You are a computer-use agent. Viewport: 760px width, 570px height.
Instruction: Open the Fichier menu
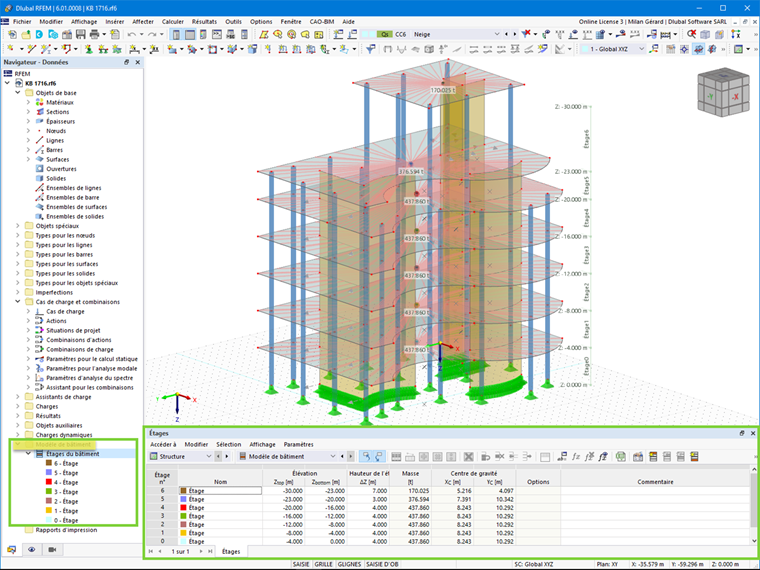point(22,22)
